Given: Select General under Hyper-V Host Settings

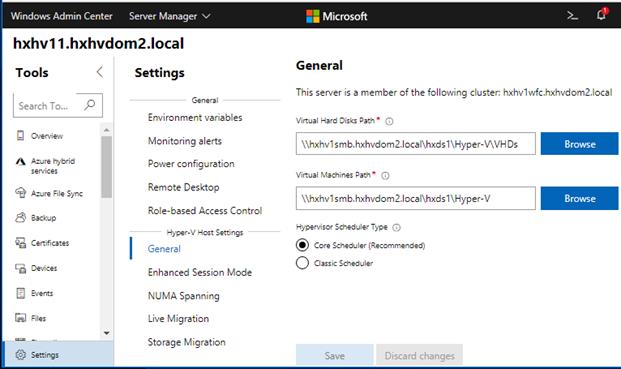Looking at the screenshot, I should [x=164, y=249].
